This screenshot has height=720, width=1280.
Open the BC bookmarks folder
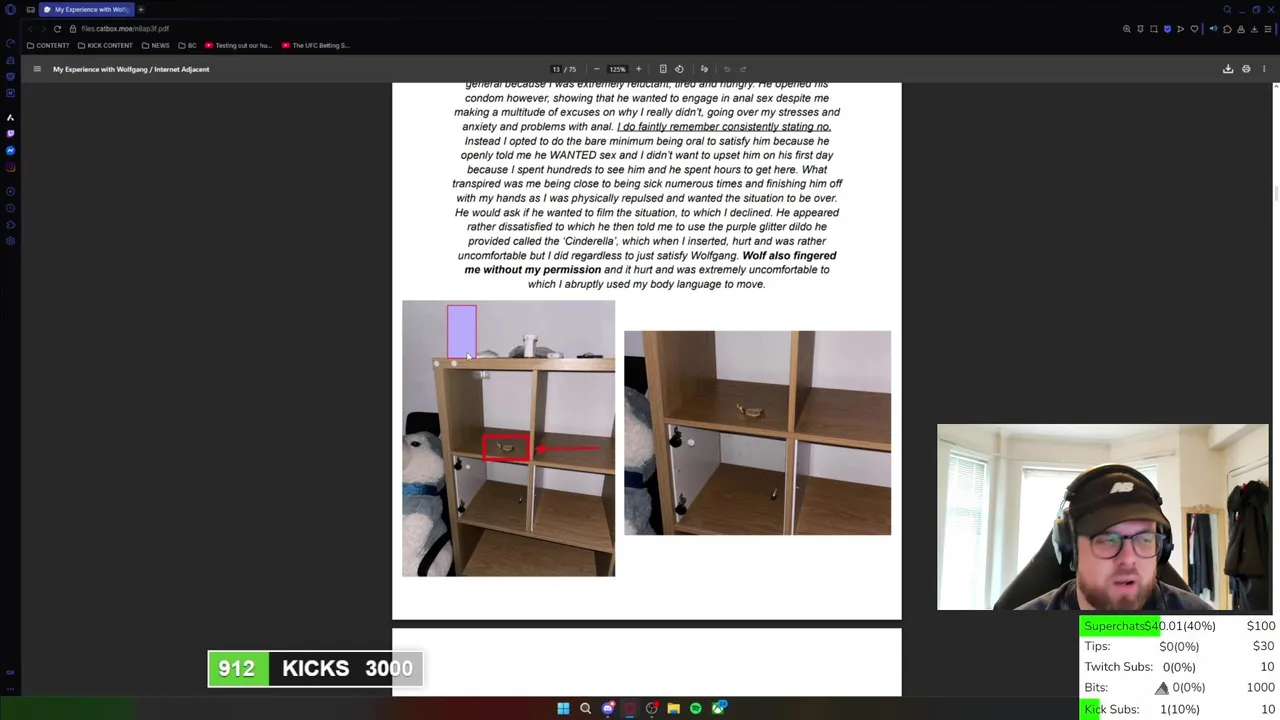pos(187,45)
